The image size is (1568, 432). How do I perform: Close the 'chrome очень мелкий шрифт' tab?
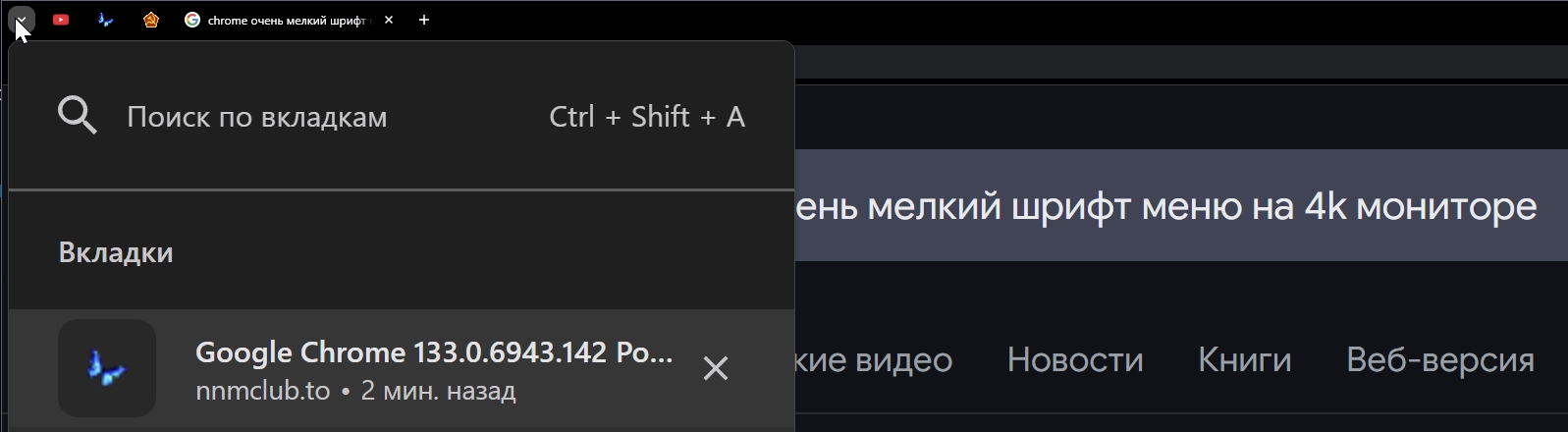[x=389, y=20]
